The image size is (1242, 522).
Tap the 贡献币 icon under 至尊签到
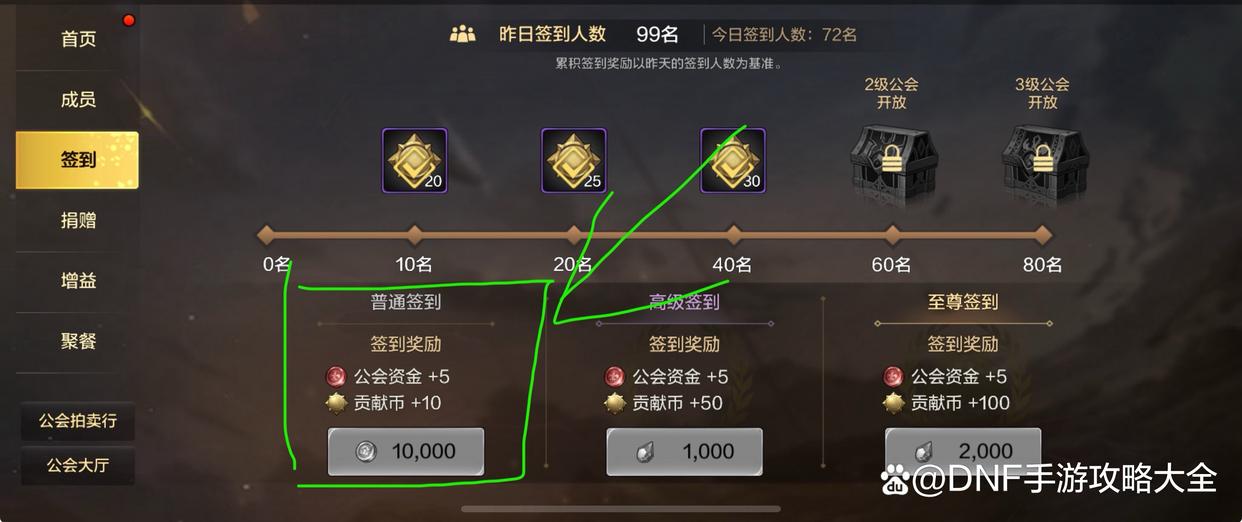point(894,403)
